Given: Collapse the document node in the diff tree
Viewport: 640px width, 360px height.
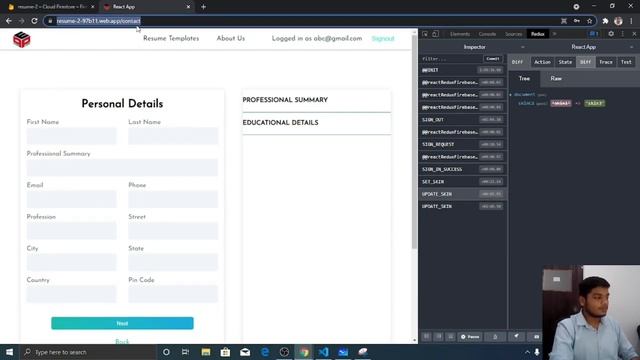Looking at the screenshot, I should tap(511, 95).
